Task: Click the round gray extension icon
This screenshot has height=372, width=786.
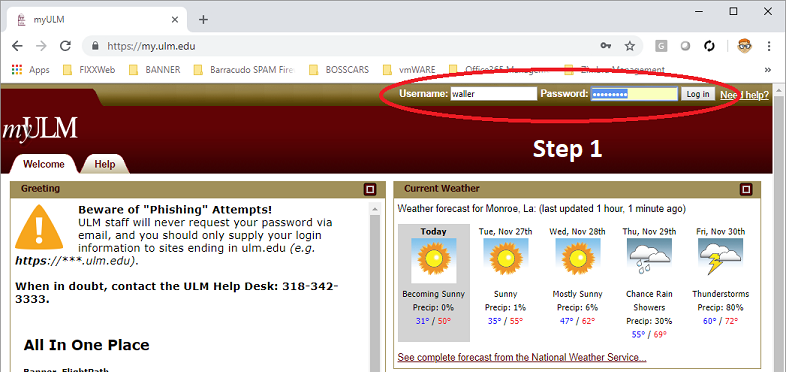Action: (685, 46)
